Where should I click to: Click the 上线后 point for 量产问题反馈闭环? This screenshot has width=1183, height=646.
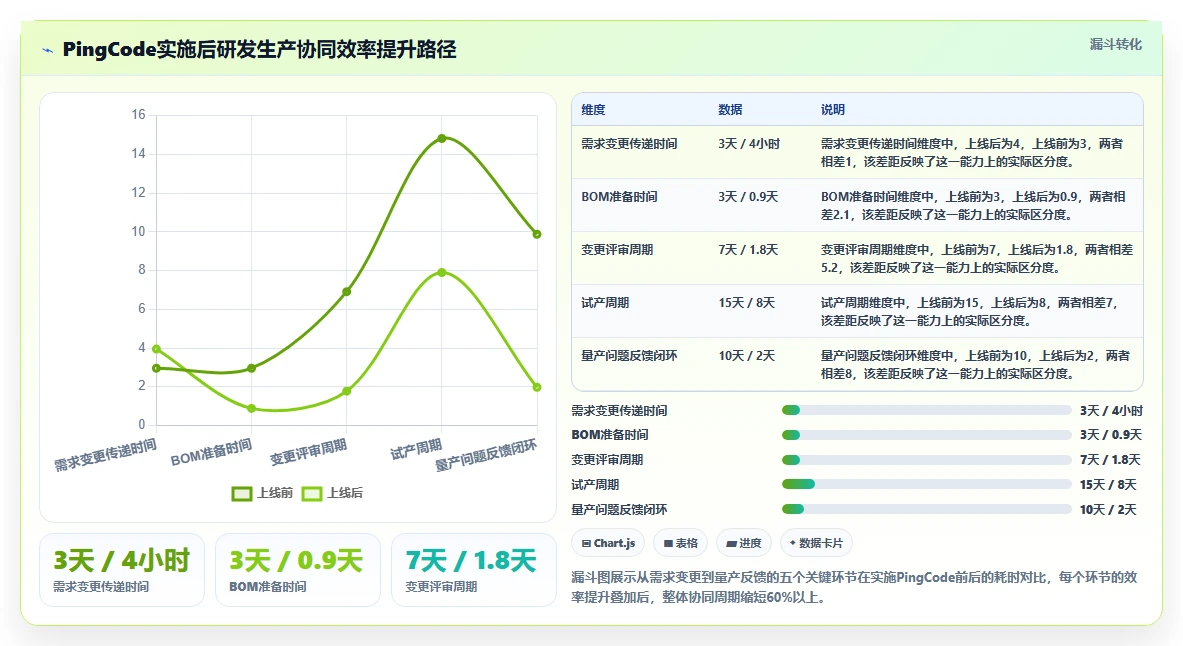[537, 387]
